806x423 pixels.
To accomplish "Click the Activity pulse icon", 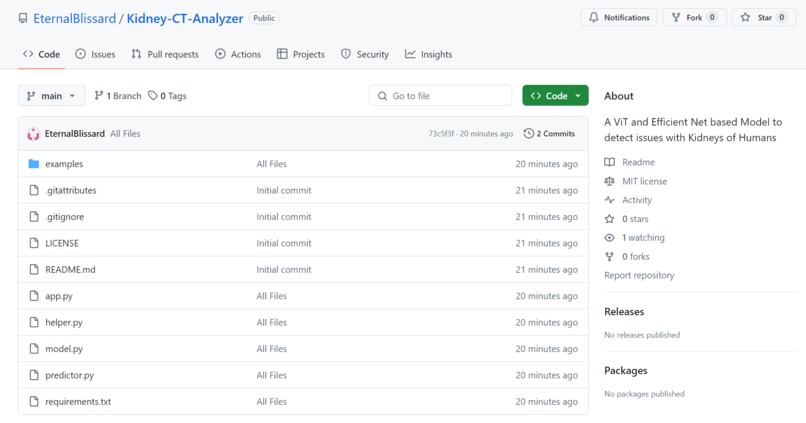I will click(x=610, y=200).
